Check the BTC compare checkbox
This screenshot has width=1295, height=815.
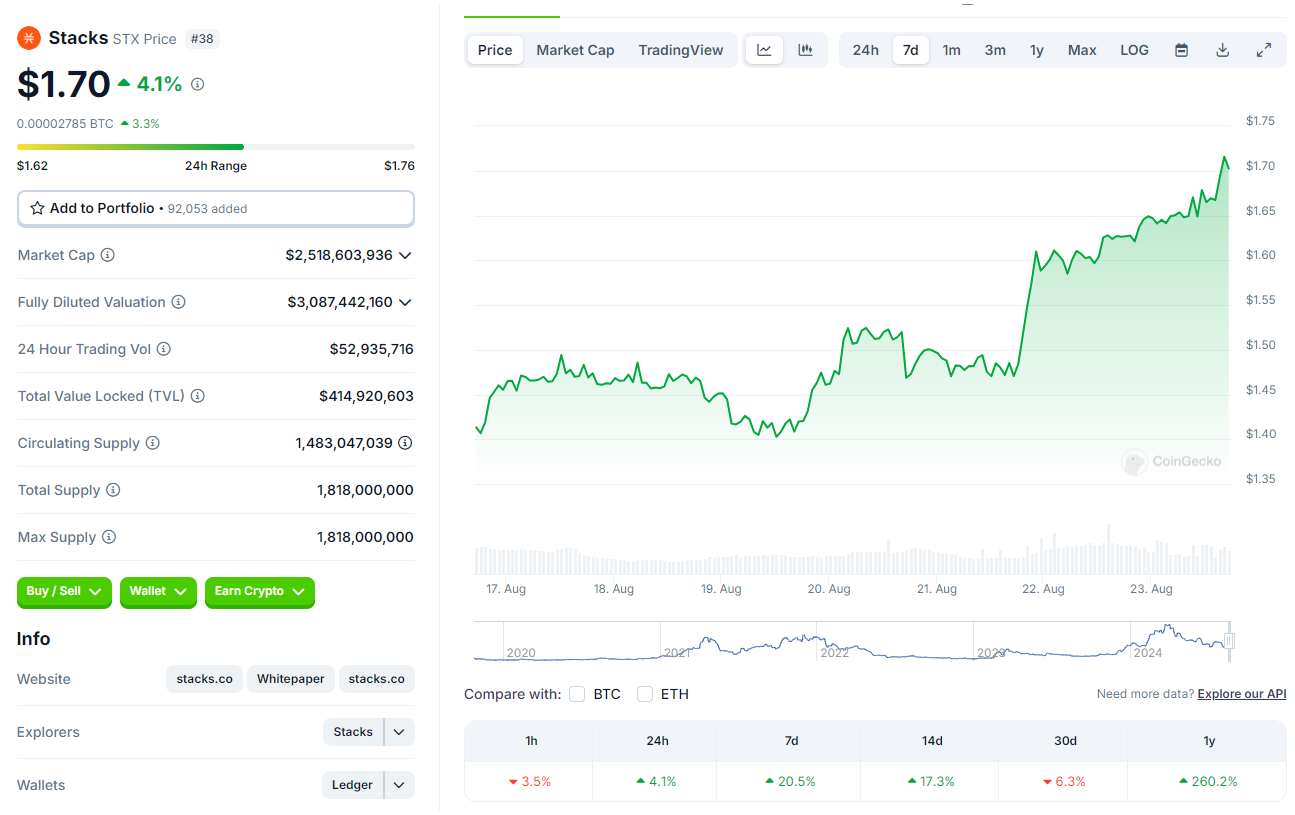point(577,694)
